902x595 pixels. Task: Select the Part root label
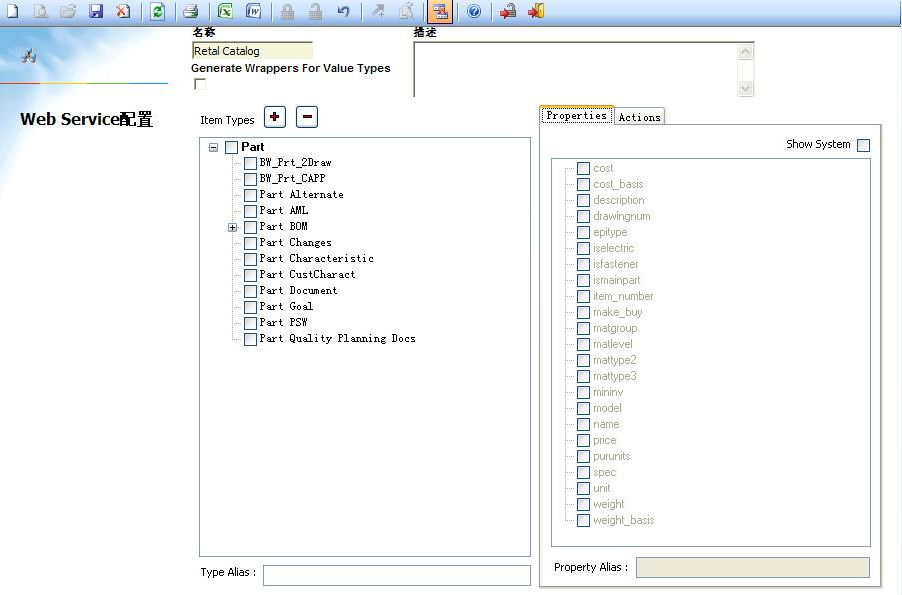coord(253,147)
